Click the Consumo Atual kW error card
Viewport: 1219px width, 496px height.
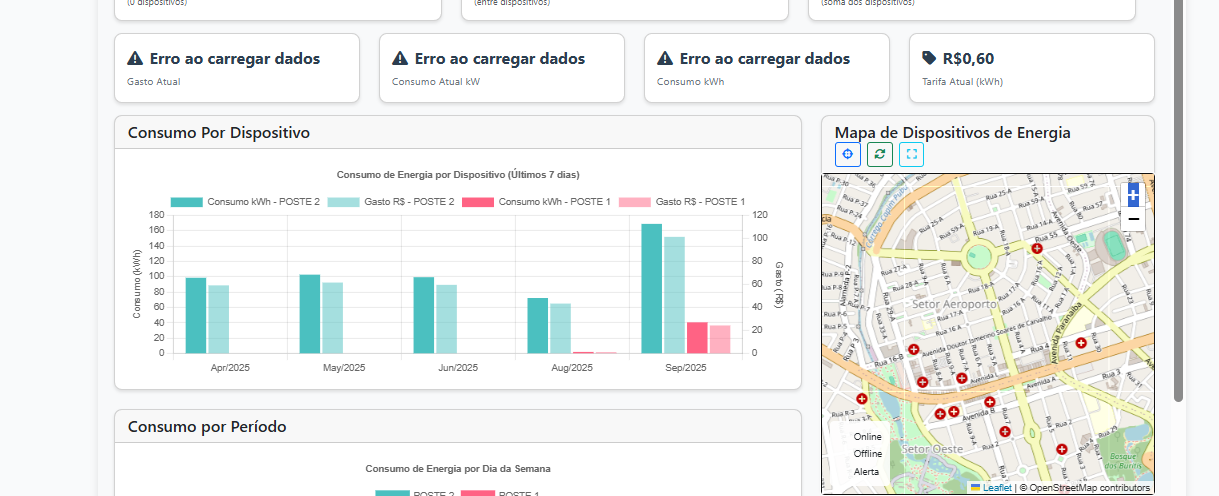click(501, 68)
